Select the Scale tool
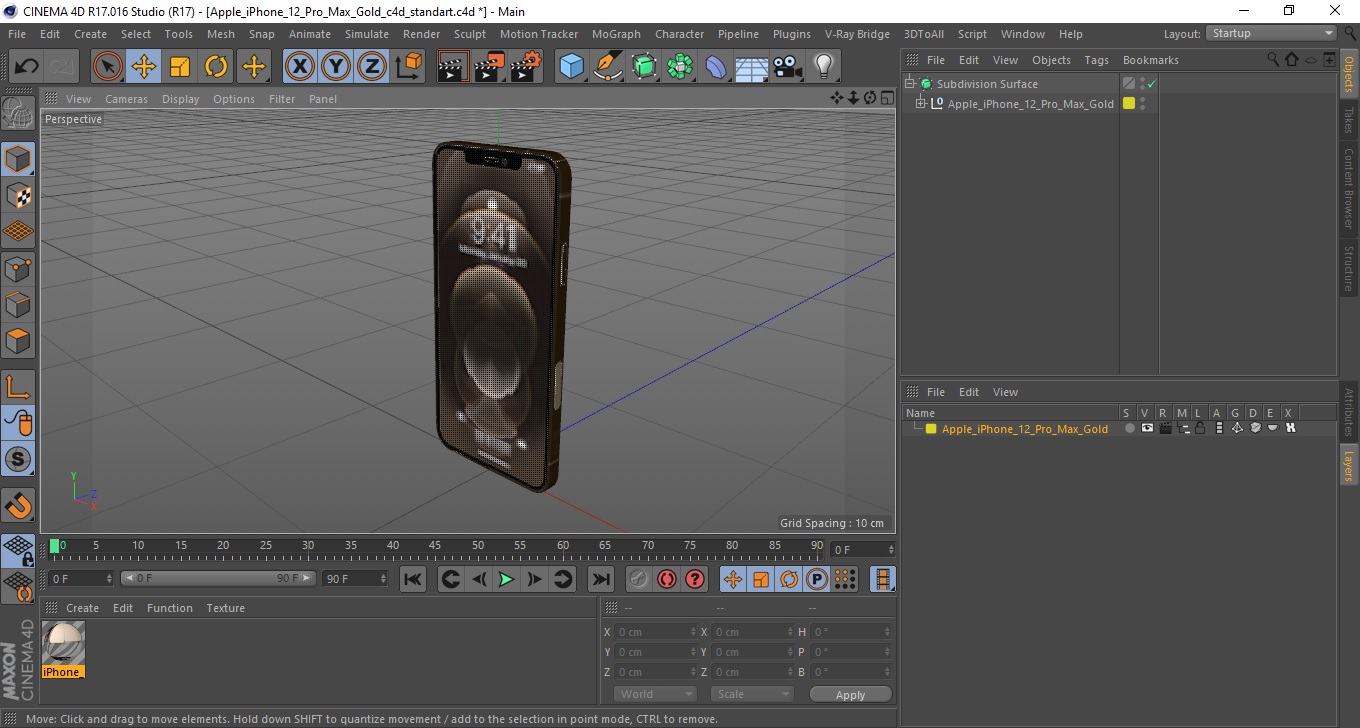The height and width of the screenshot is (728, 1360). (x=180, y=67)
